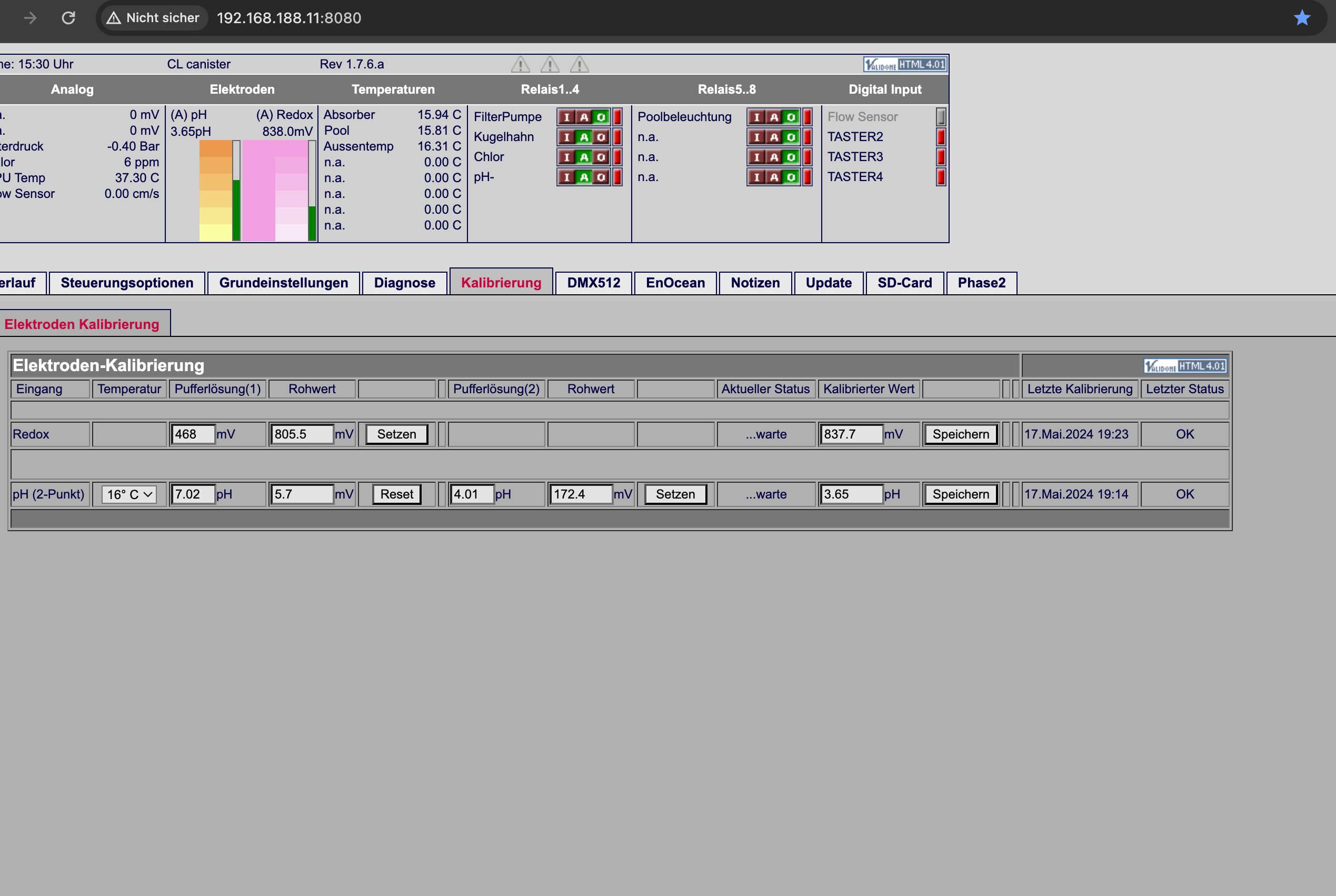1336x896 pixels.
Task: Click the browser reload icon
Action: (x=68, y=18)
